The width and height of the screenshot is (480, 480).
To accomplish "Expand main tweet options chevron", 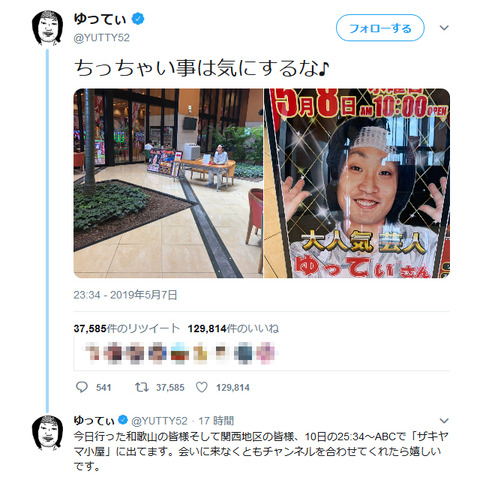I will click(444, 28).
